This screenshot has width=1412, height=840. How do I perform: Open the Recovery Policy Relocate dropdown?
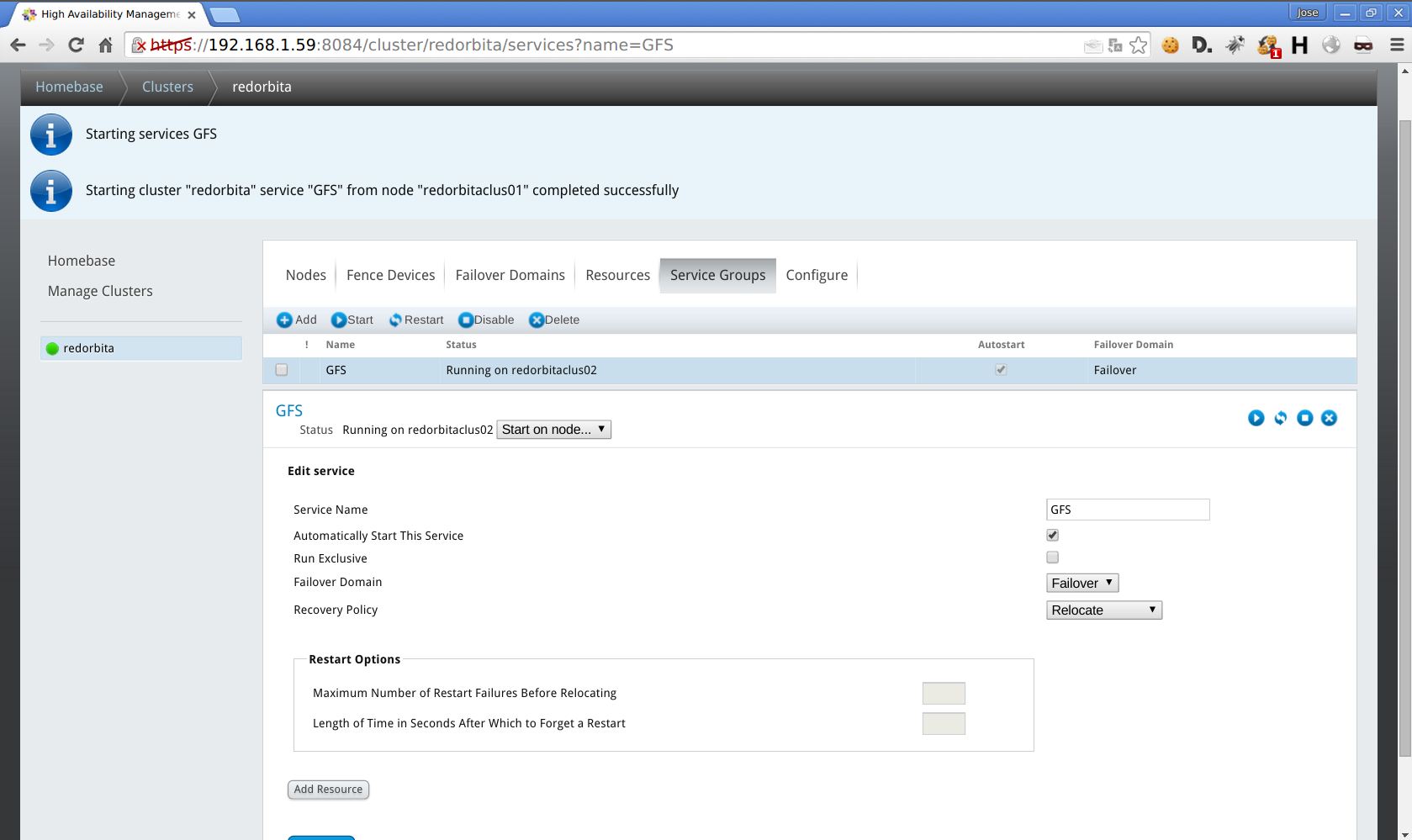click(1103, 610)
